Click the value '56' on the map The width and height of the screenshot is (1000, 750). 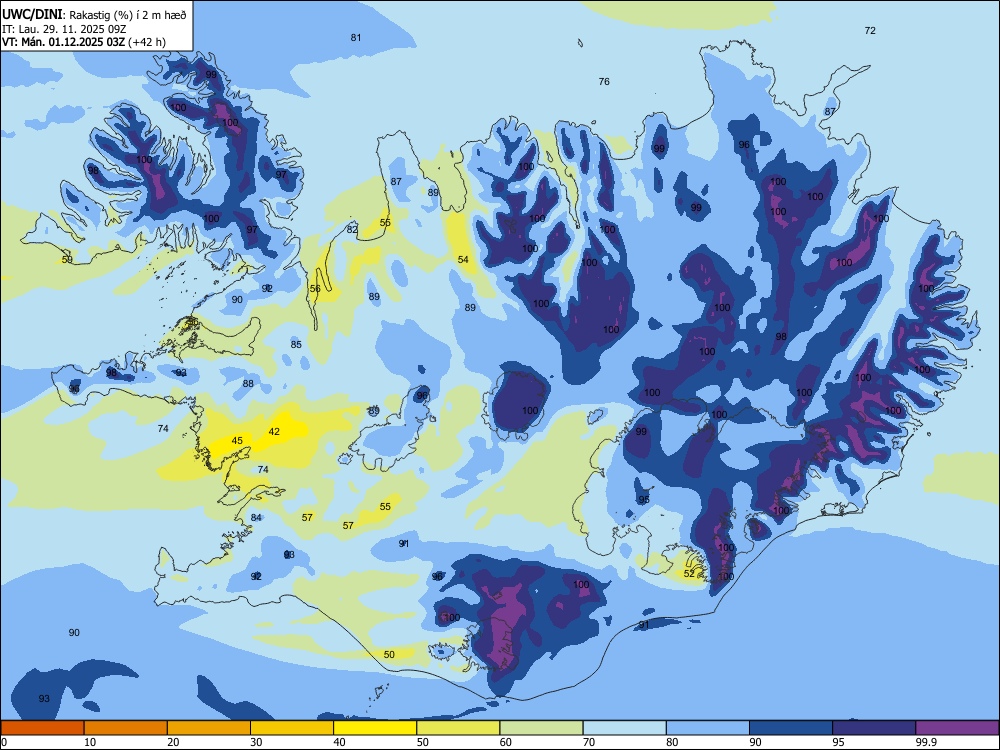315,289
